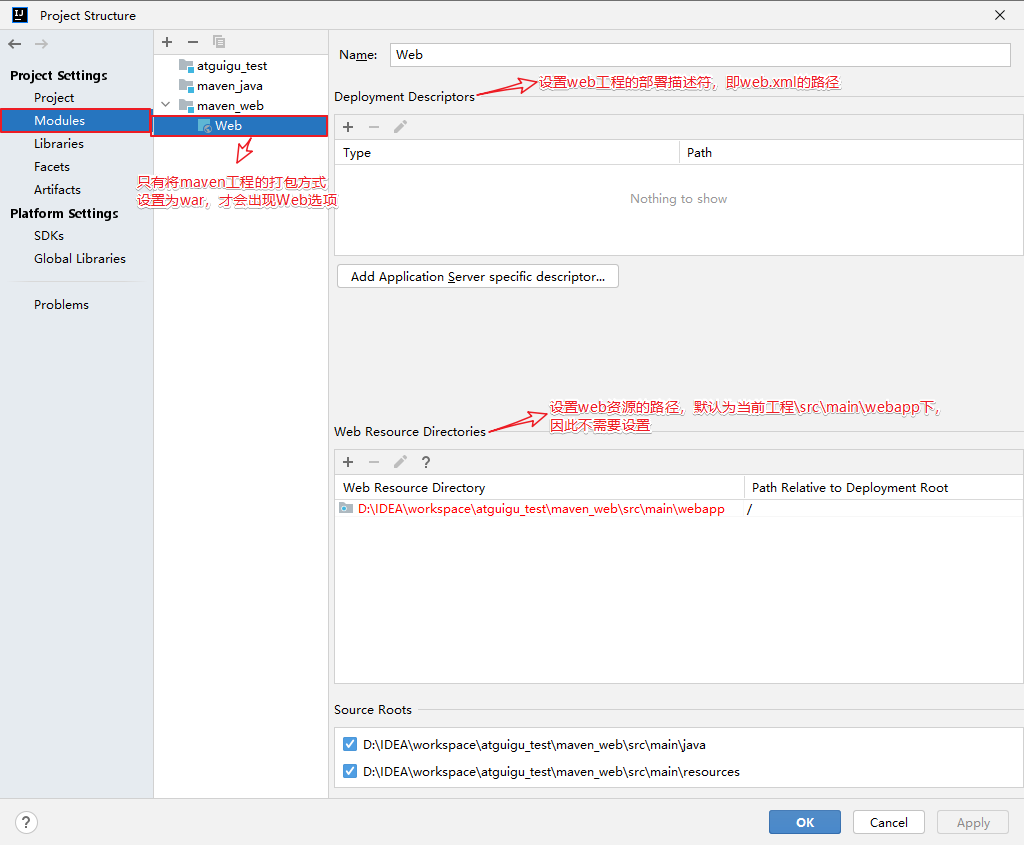Image resolution: width=1024 pixels, height=845 pixels.
Task: Click the Name text field
Action: [700, 55]
